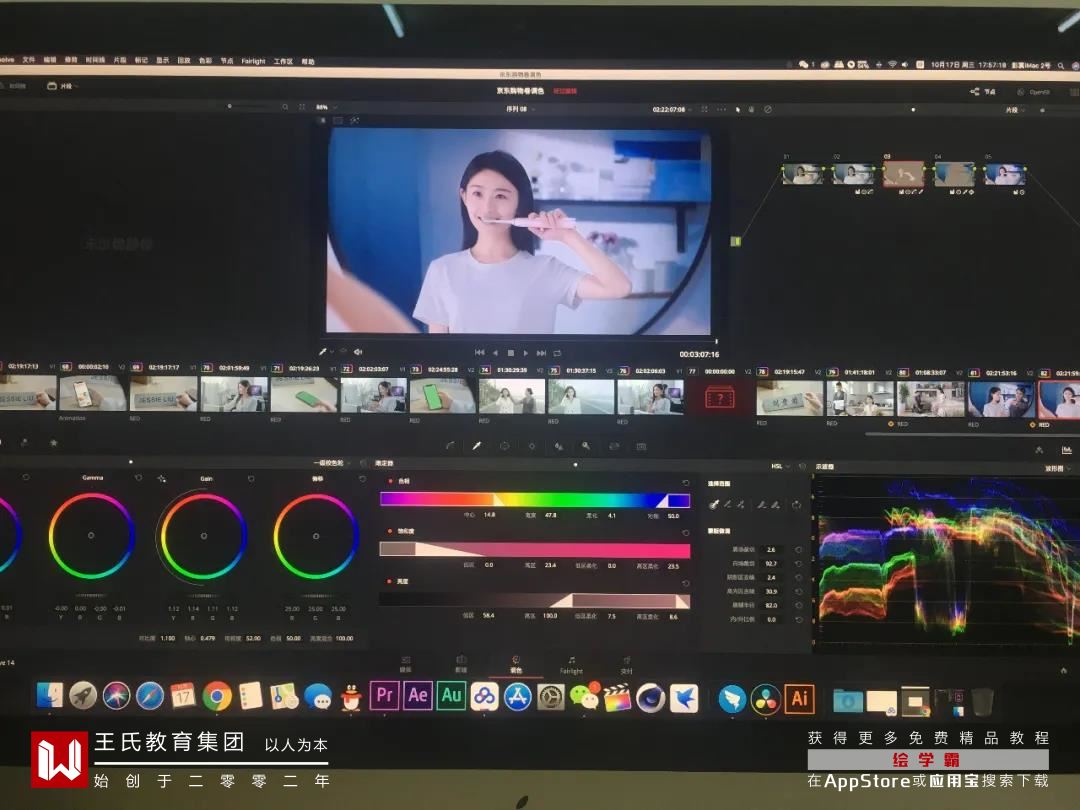1080x810 pixels.
Task: Show the Scopes panel icon
Action: coord(1066,450)
